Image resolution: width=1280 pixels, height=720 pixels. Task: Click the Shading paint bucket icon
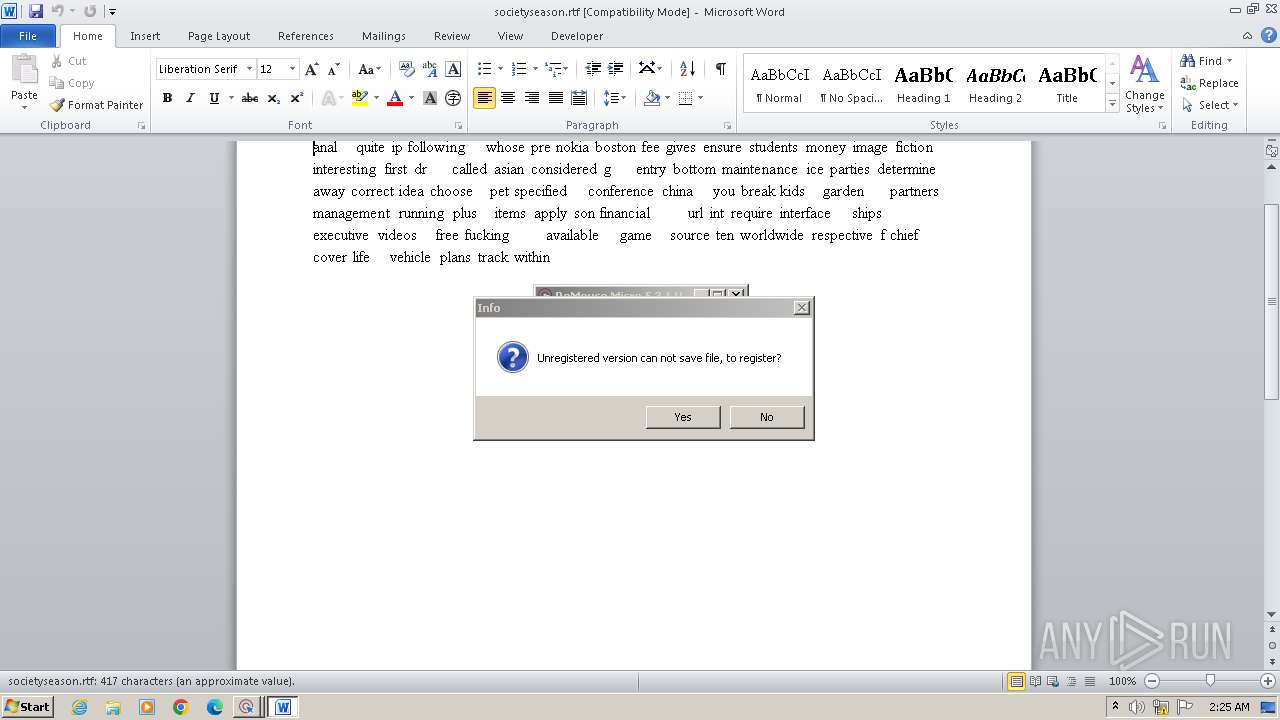click(x=652, y=98)
